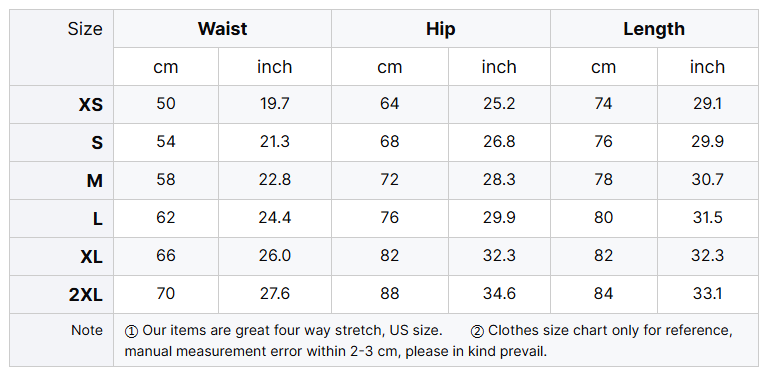This screenshot has width=775, height=375.
Task: Click 2XL length cell showing 33.1
Action: (707, 294)
